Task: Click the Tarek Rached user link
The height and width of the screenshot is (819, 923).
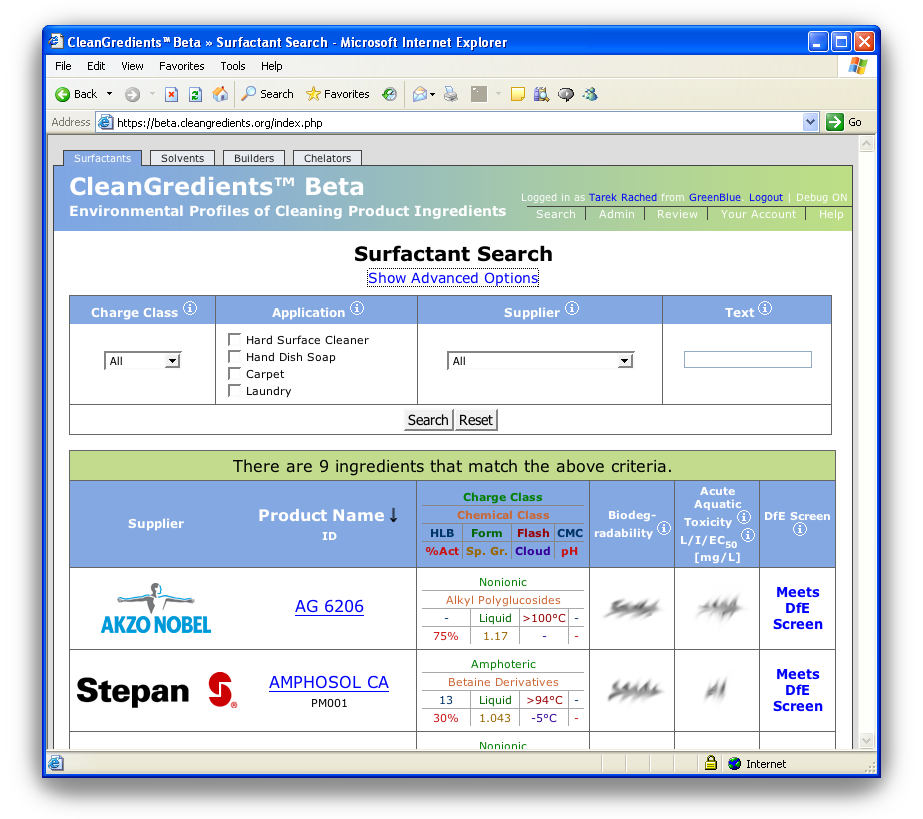Action: point(623,197)
